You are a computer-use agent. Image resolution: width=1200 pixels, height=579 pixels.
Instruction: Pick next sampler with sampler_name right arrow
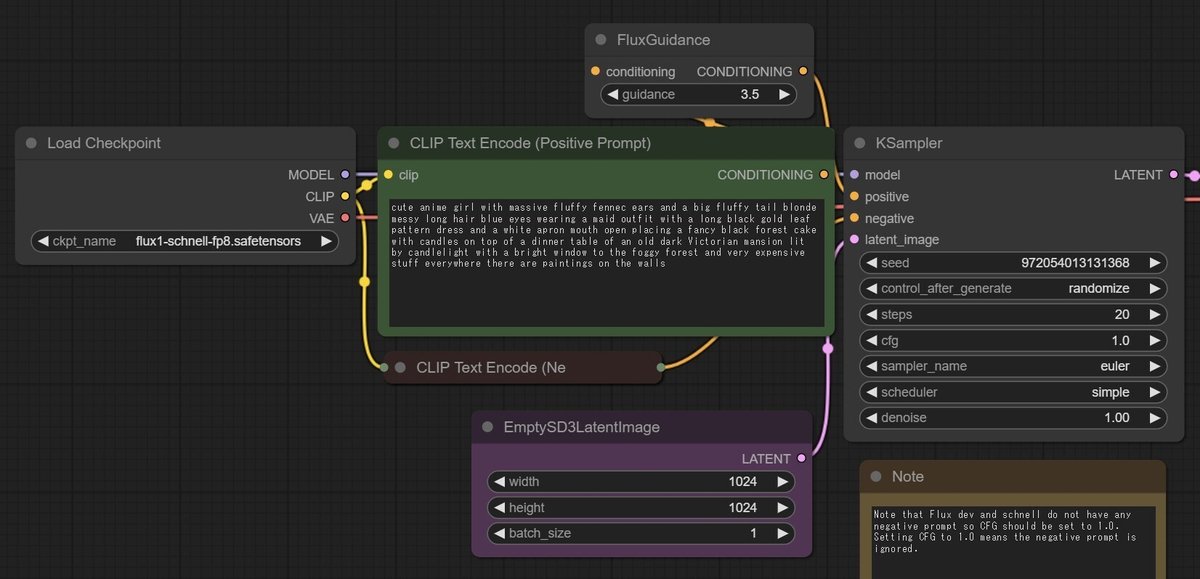pos(1154,366)
